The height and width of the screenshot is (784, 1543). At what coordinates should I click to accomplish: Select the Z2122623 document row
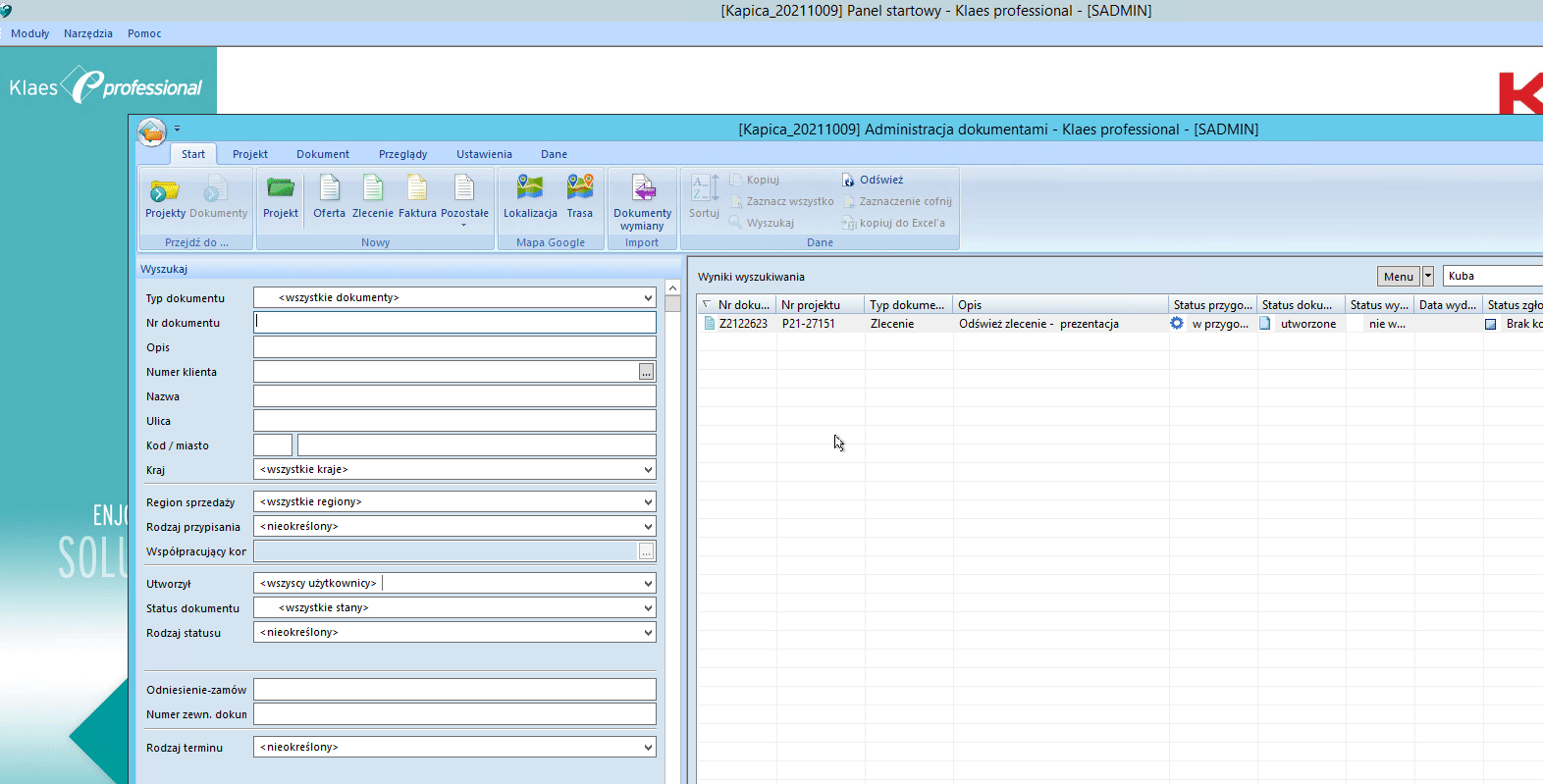click(x=743, y=324)
